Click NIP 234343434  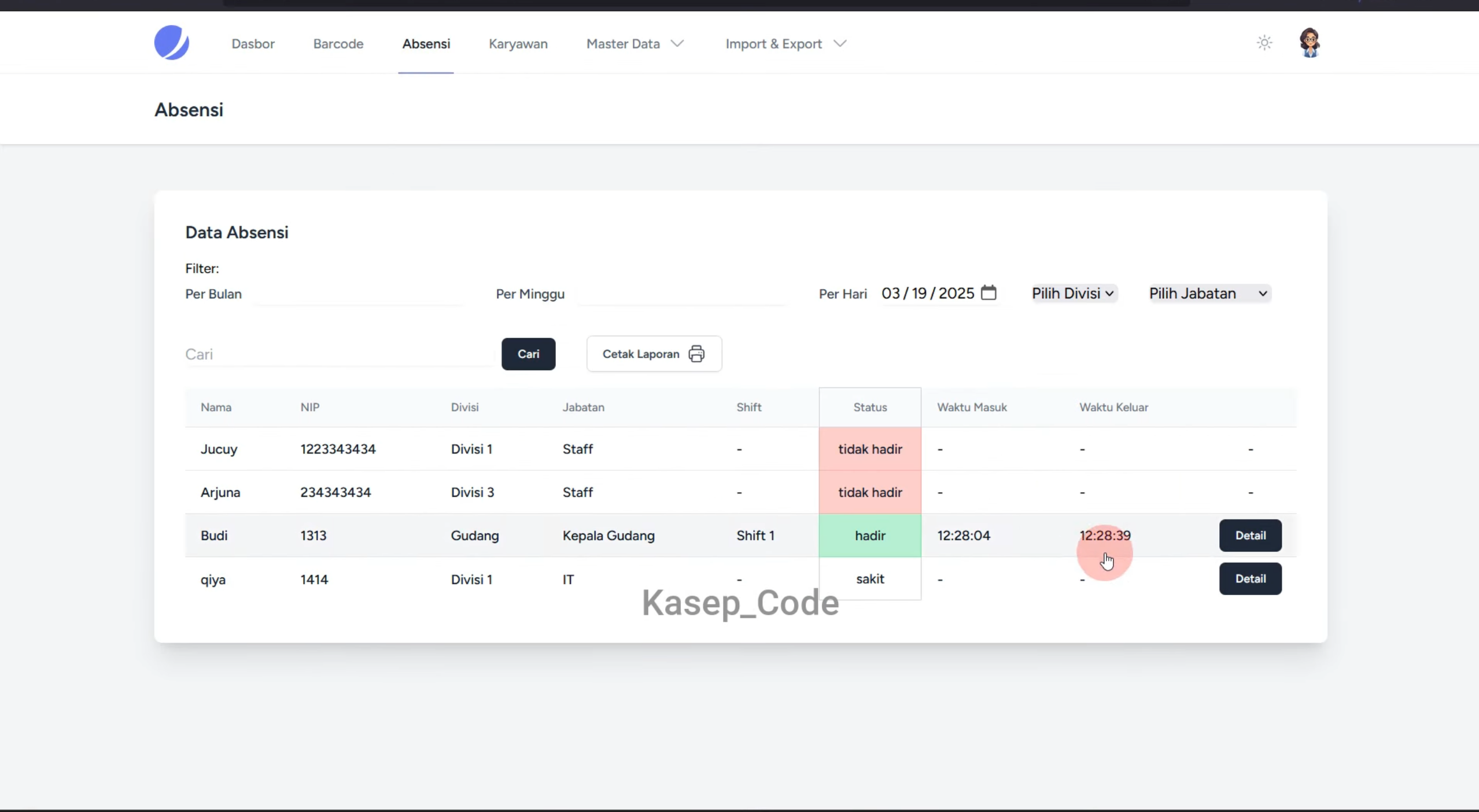point(335,492)
